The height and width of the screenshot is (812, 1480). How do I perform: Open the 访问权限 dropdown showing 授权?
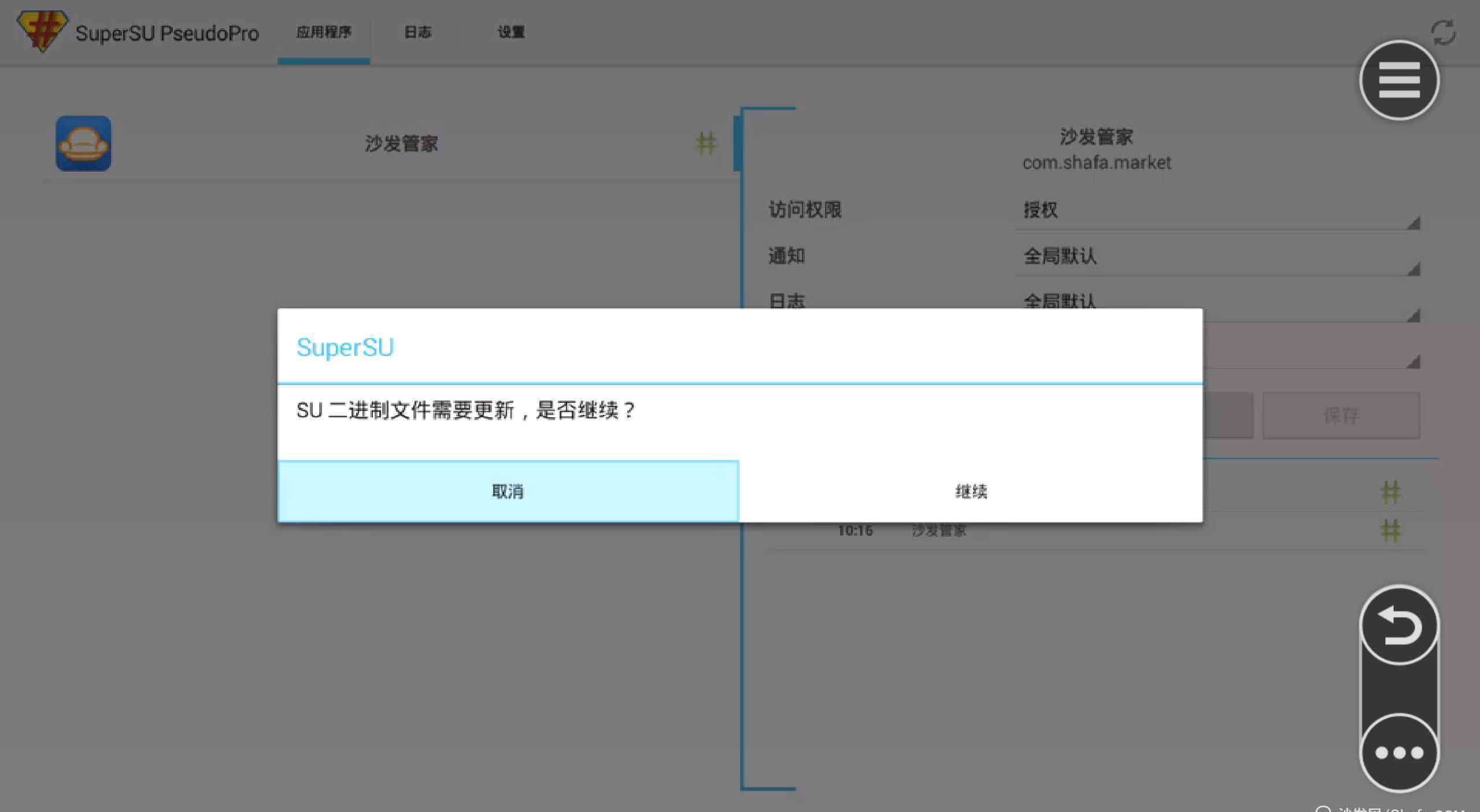pyautogui.click(x=1218, y=210)
